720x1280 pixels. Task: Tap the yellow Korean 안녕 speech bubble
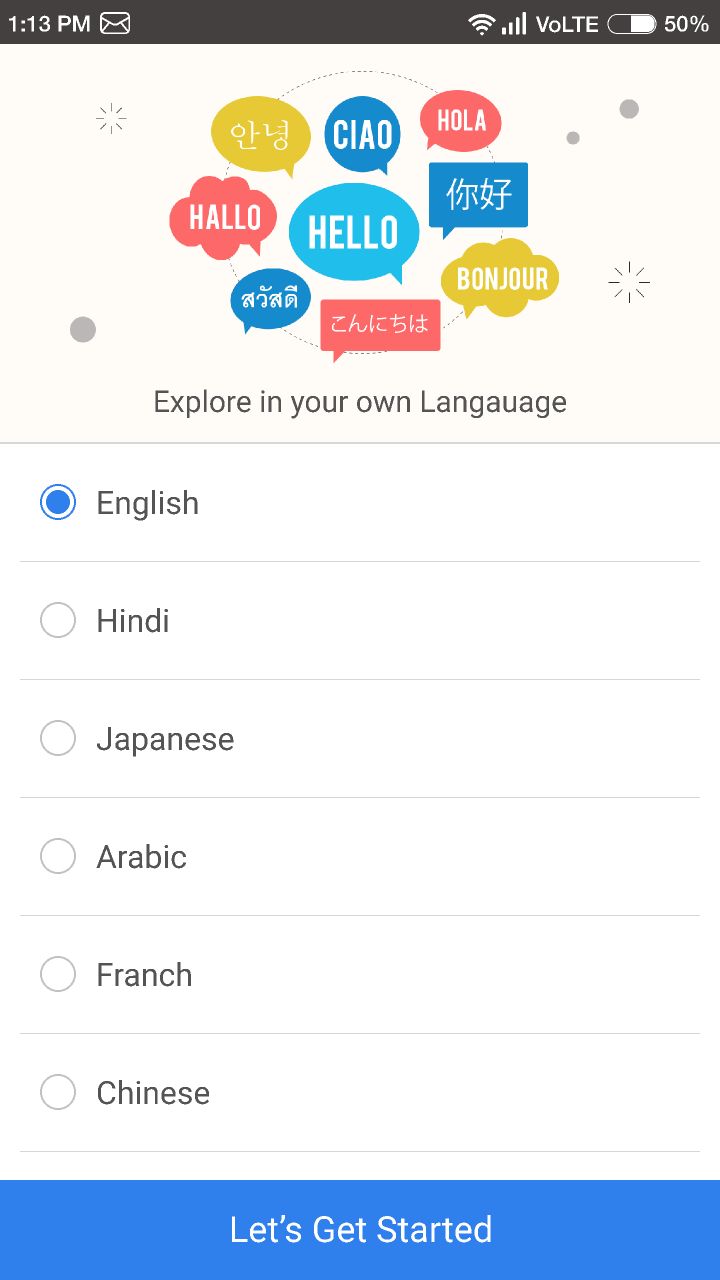[x=260, y=135]
